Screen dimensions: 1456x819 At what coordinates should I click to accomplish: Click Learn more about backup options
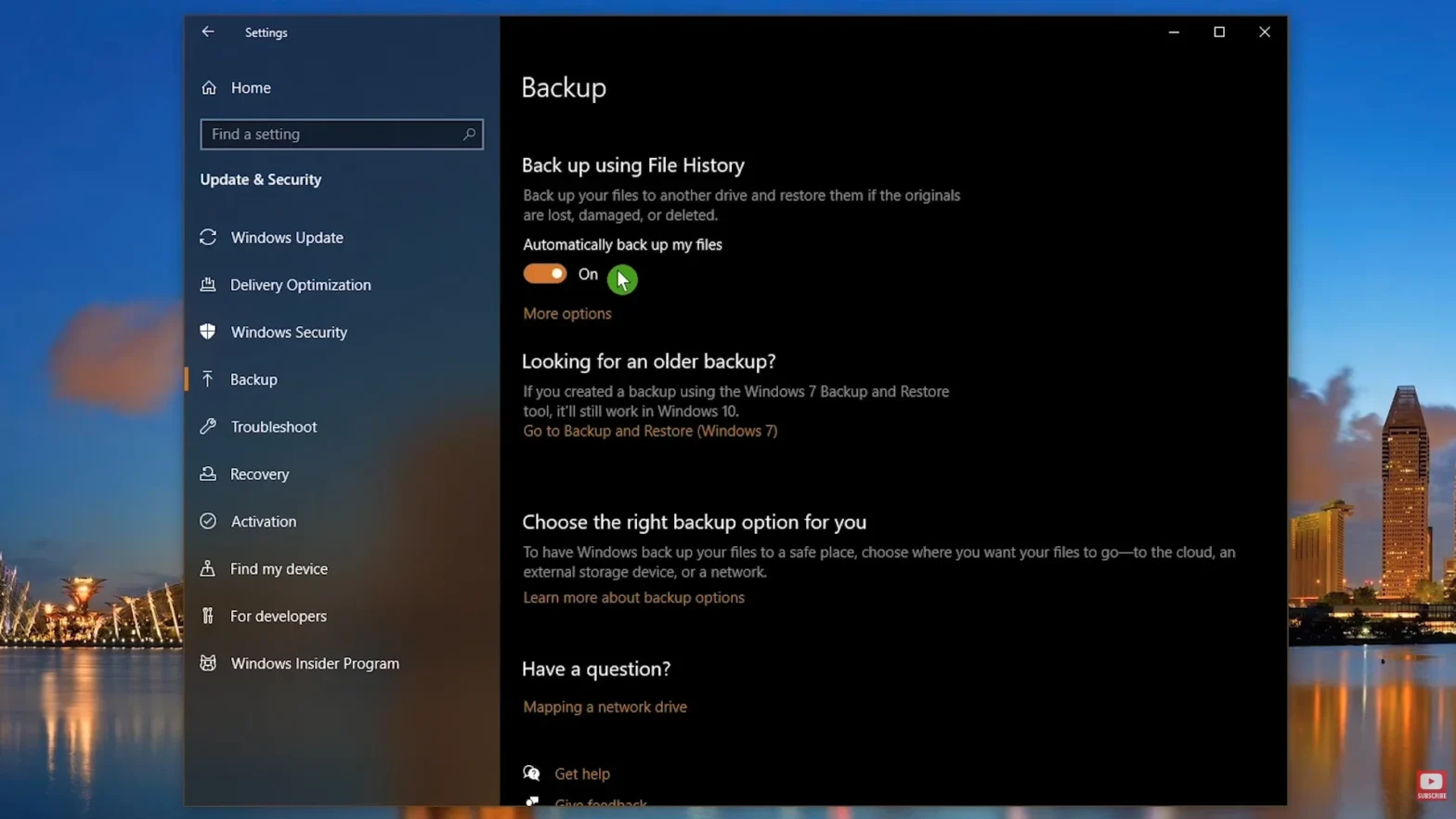coord(633,597)
